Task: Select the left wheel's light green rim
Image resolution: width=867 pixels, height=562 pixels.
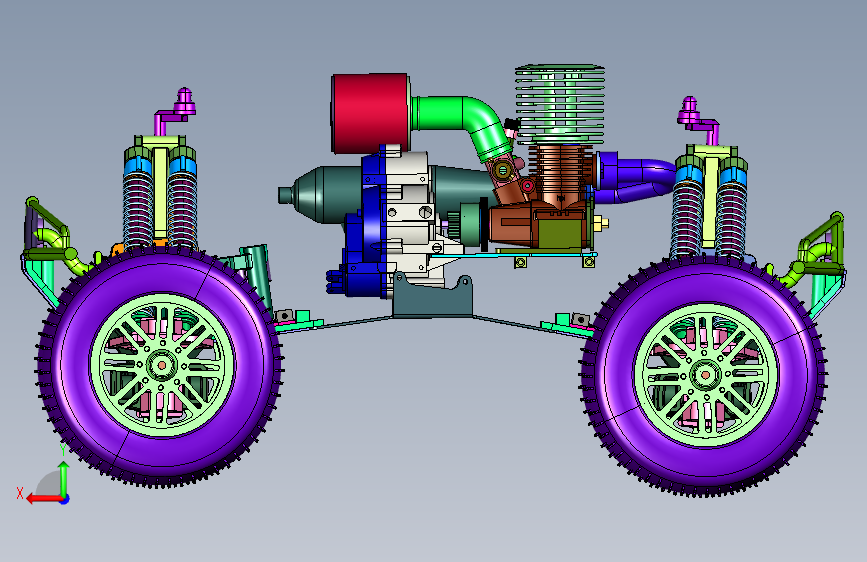Action: pos(162,365)
